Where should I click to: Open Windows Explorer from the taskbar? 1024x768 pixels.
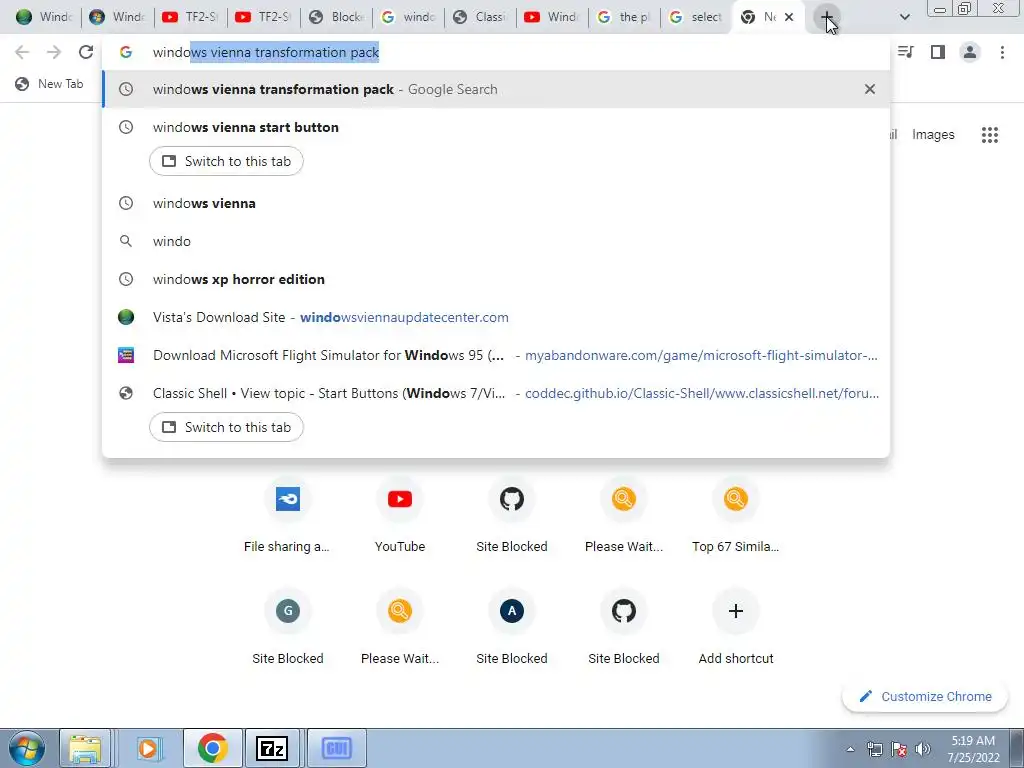(85, 748)
